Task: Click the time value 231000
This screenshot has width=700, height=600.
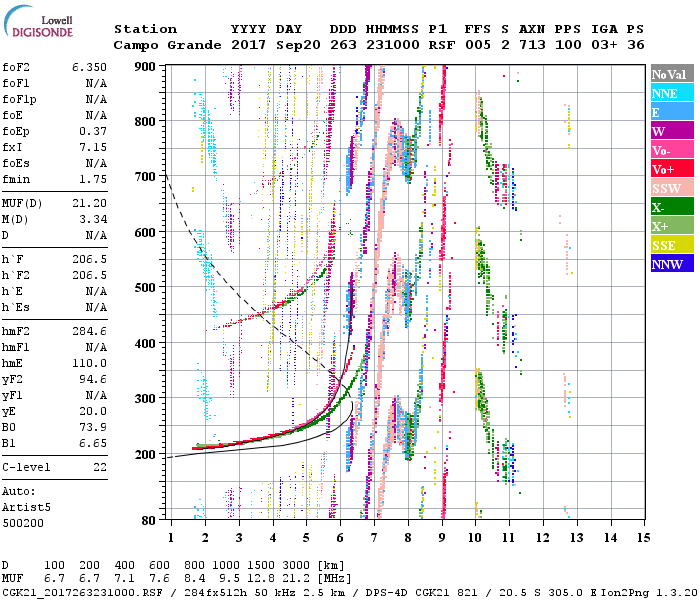Action: pos(393,45)
